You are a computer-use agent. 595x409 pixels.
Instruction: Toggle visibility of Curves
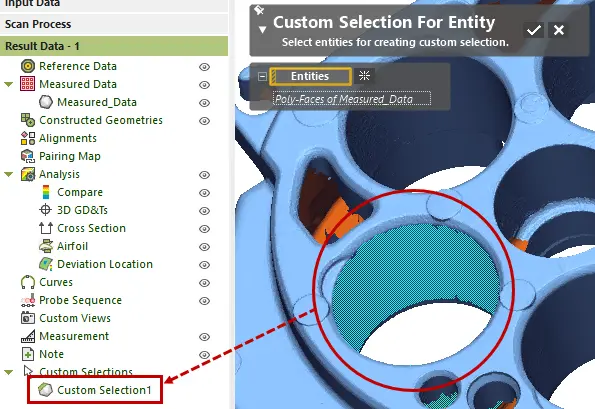[205, 283]
